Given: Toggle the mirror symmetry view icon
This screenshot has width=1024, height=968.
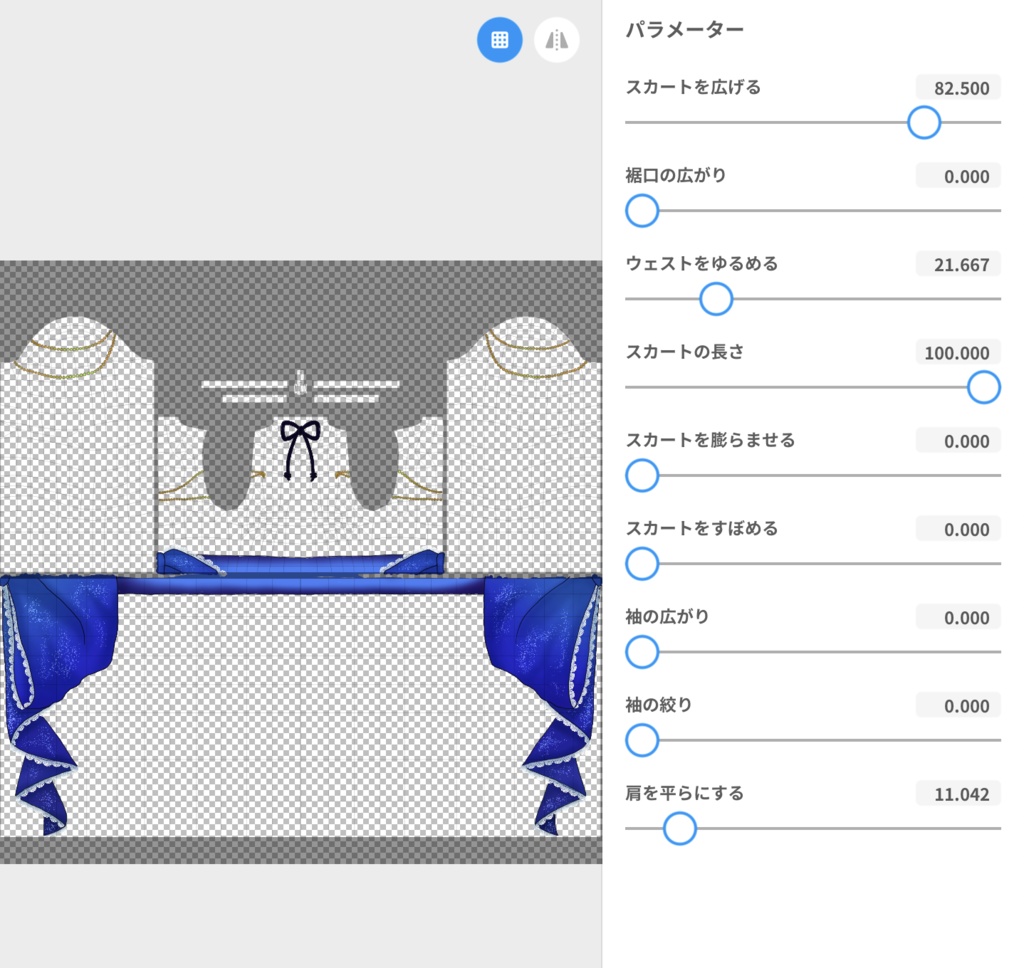Looking at the screenshot, I should (x=556, y=40).
